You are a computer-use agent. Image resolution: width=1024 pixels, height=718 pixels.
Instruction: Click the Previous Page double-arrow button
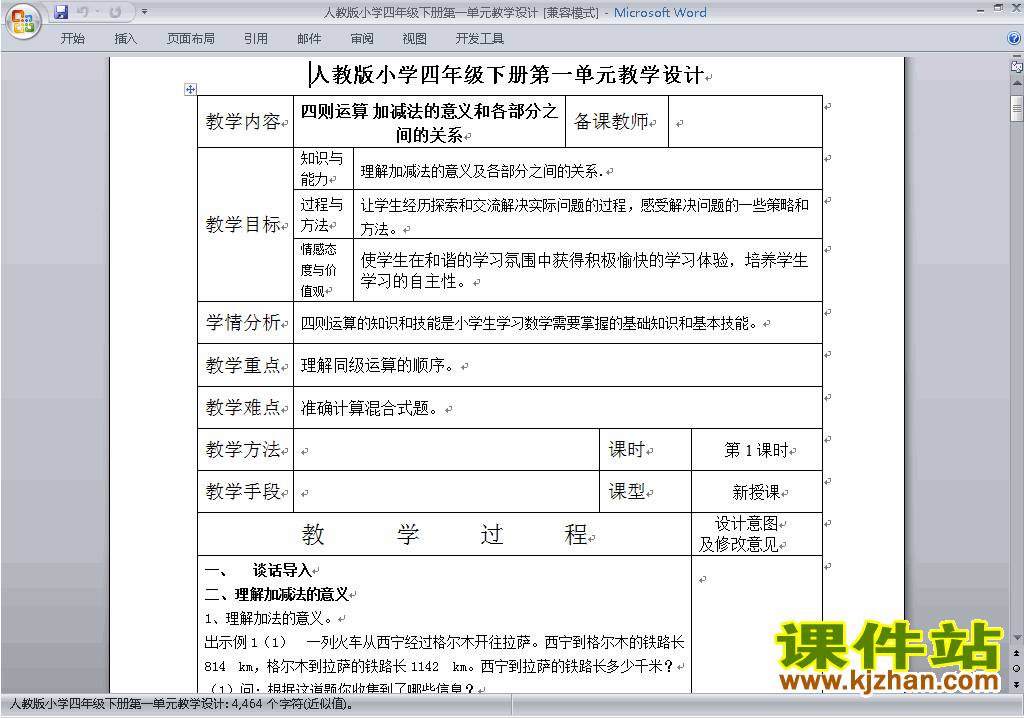pos(1017,653)
